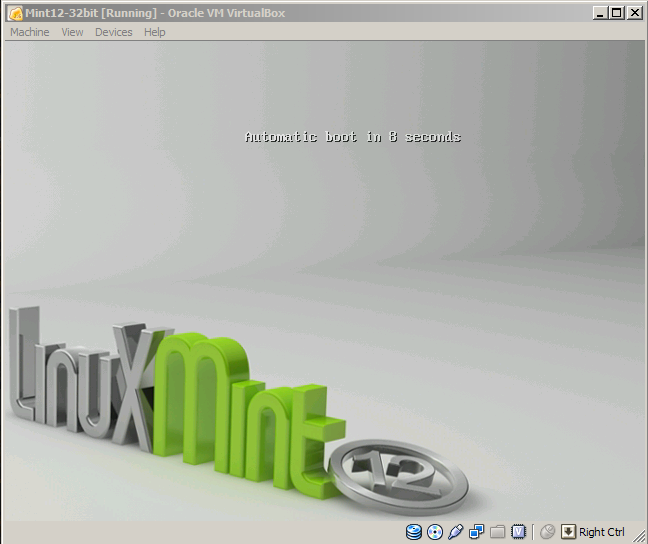Click the virtualization (V) processor status icon
Image resolution: width=648 pixels, height=544 pixels.
tap(518, 532)
